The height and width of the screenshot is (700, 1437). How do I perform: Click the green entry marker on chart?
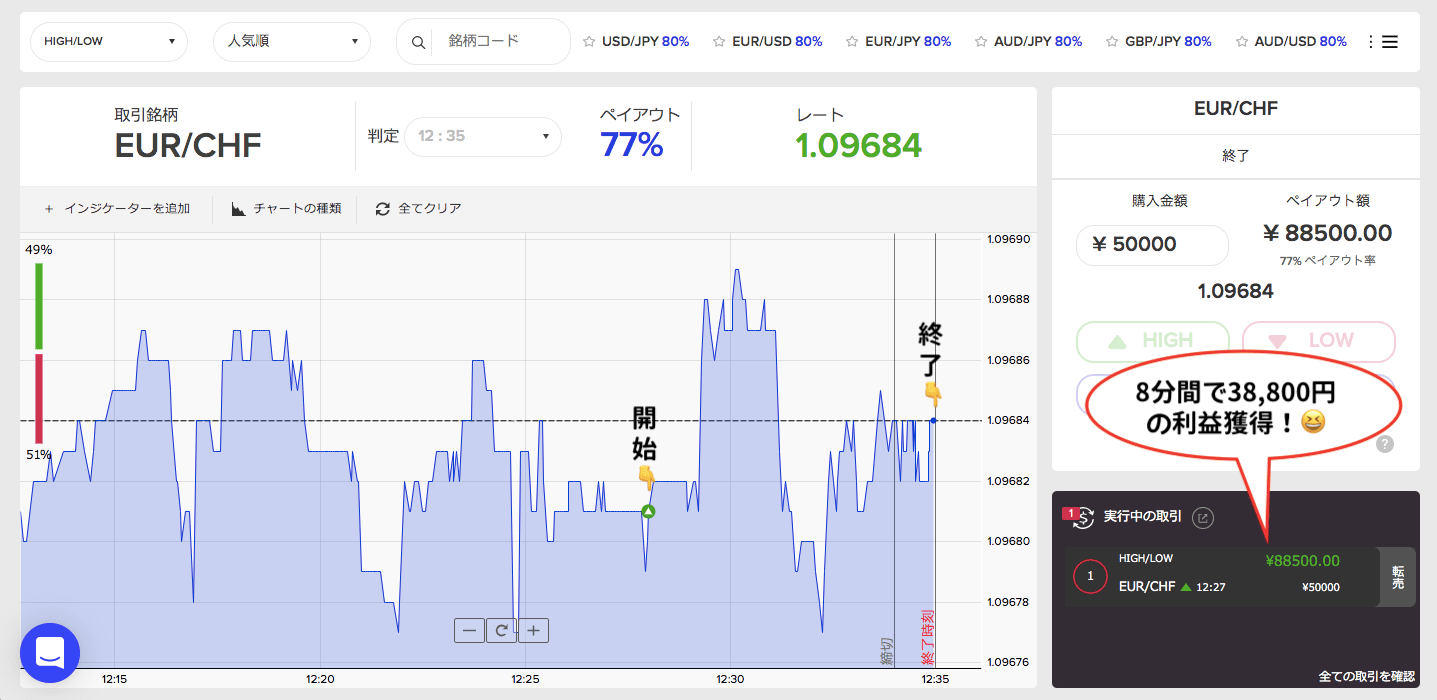(648, 512)
